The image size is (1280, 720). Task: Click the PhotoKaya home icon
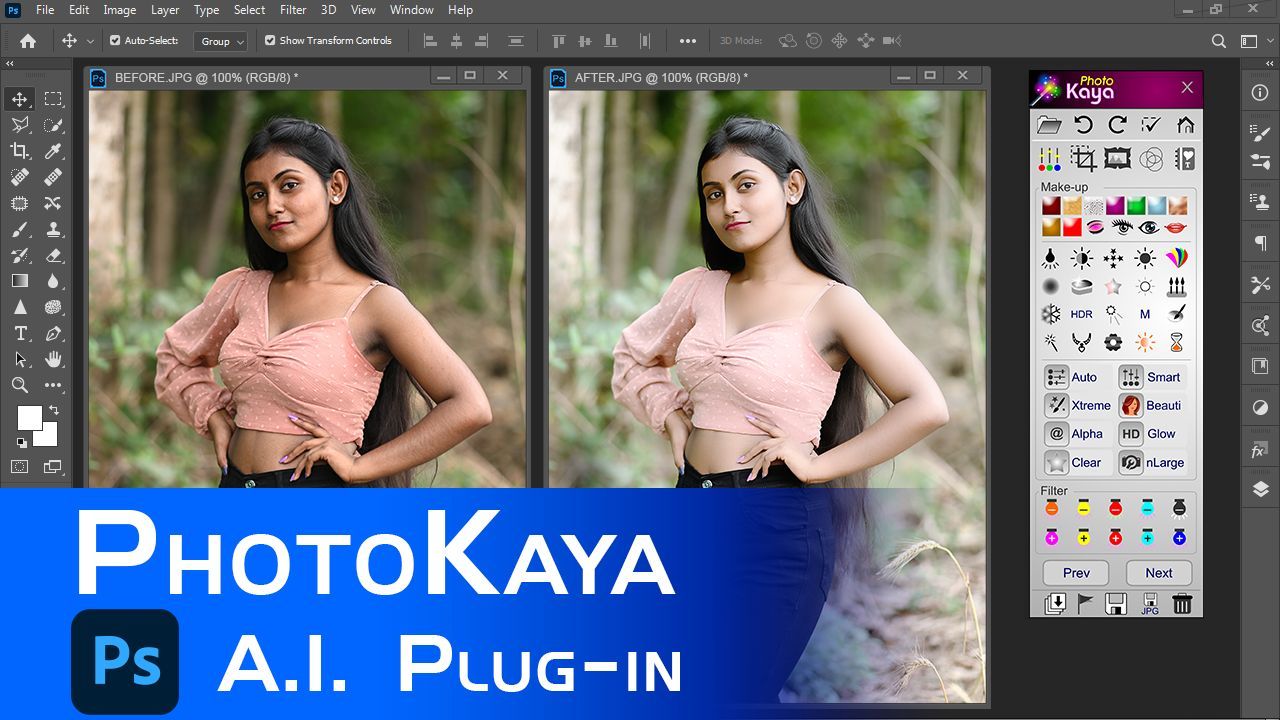[1185, 125]
